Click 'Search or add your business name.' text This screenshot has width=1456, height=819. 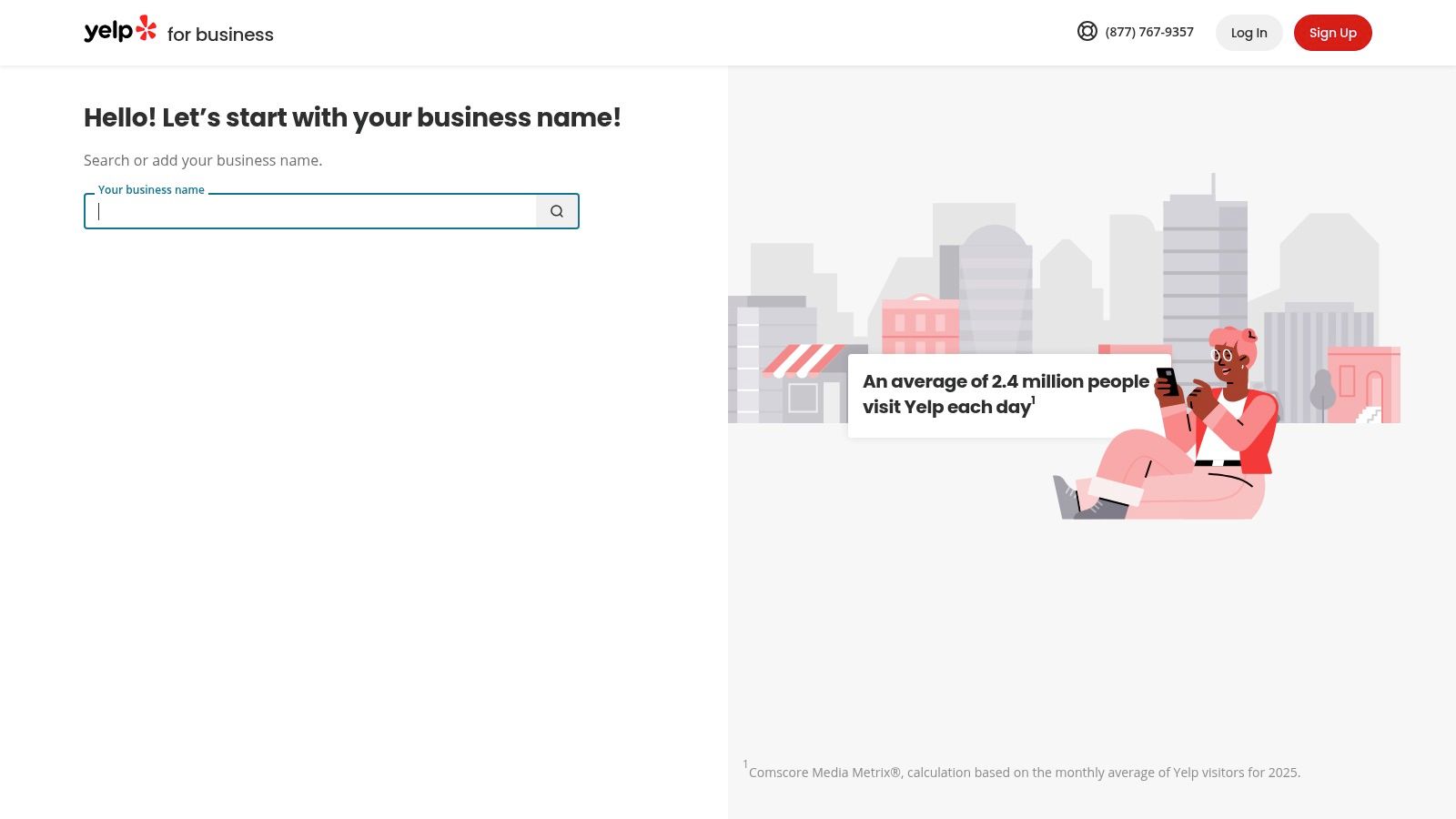click(203, 160)
